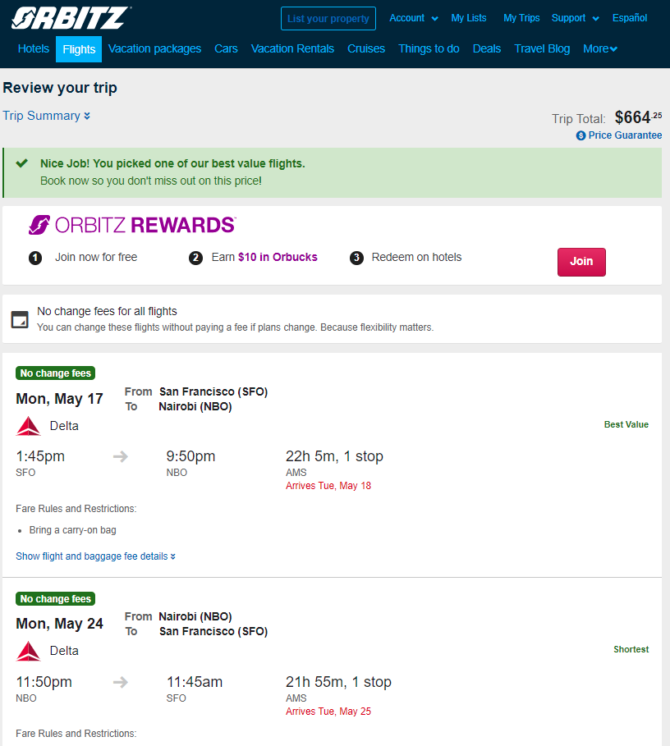Screen dimensions: 670x746
Task: Click the Delta logo on May 24 flight
Action: point(29,651)
